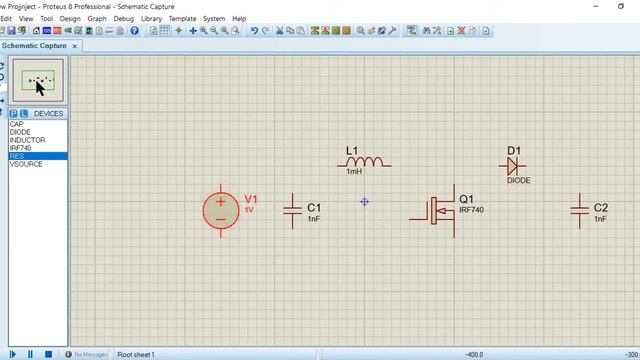Viewport: 640px width, 360px height.
Task: Open the No Messages status indicator
Action: tap(86, 355)
